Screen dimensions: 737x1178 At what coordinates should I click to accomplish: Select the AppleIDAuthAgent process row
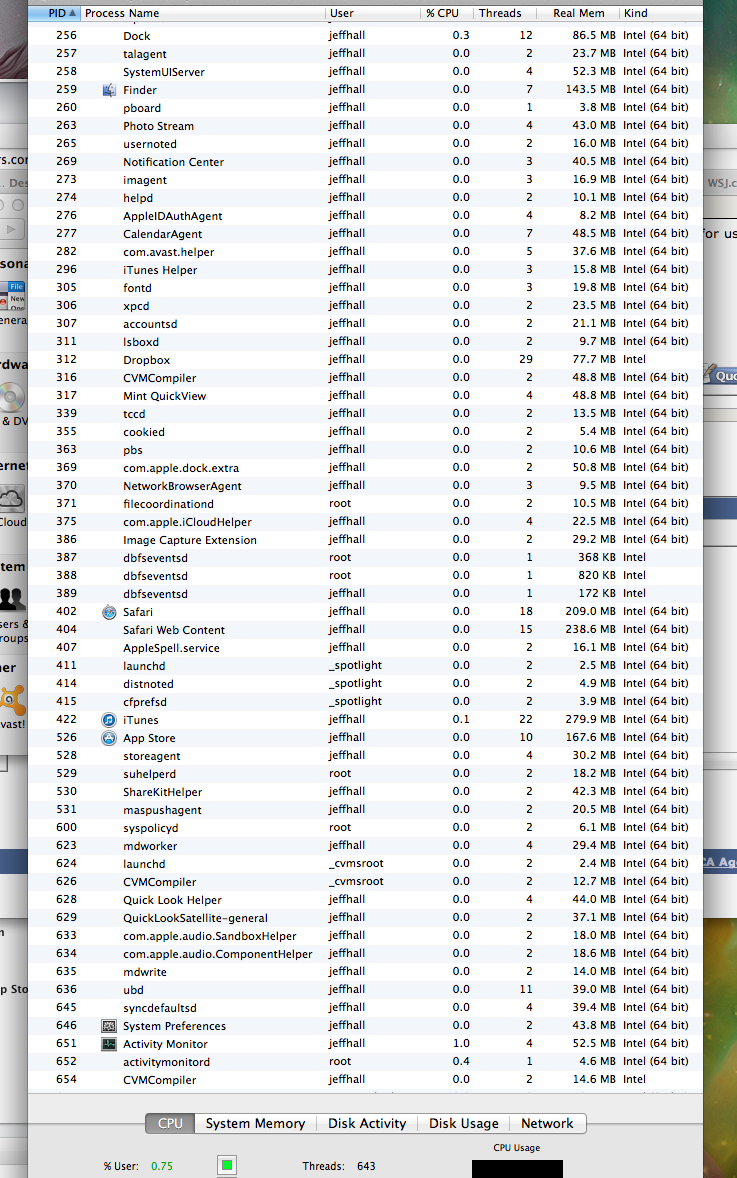(x=365, y=216)
